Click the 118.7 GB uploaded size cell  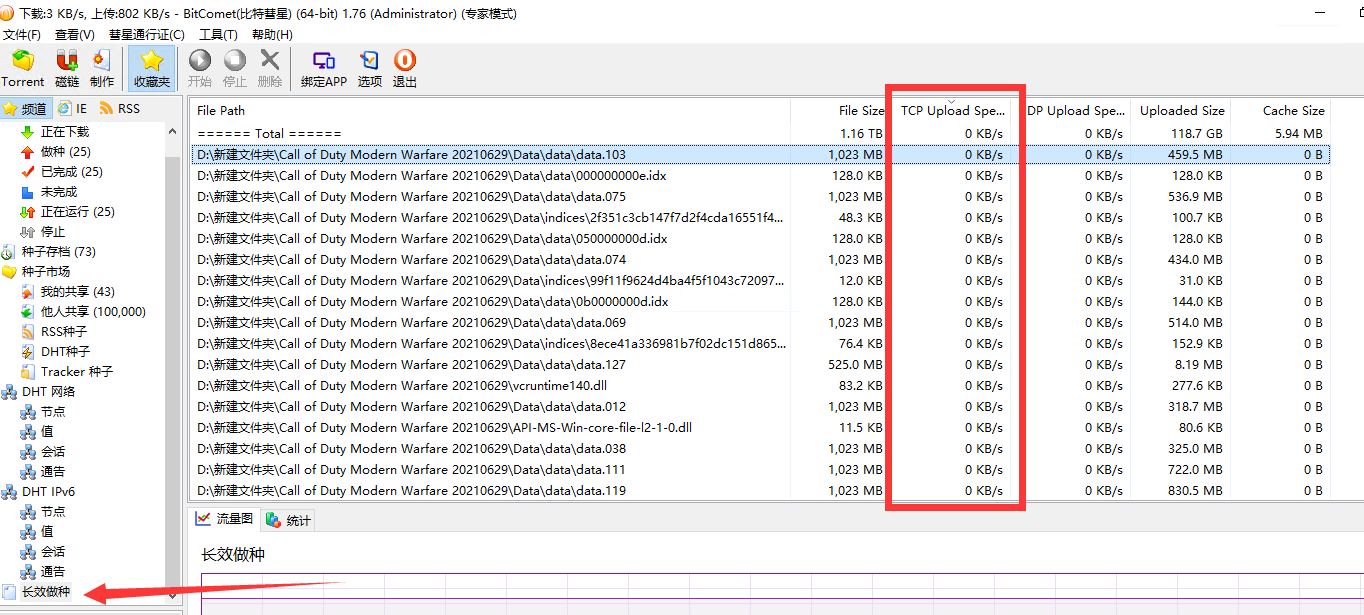click(1197, 133)
